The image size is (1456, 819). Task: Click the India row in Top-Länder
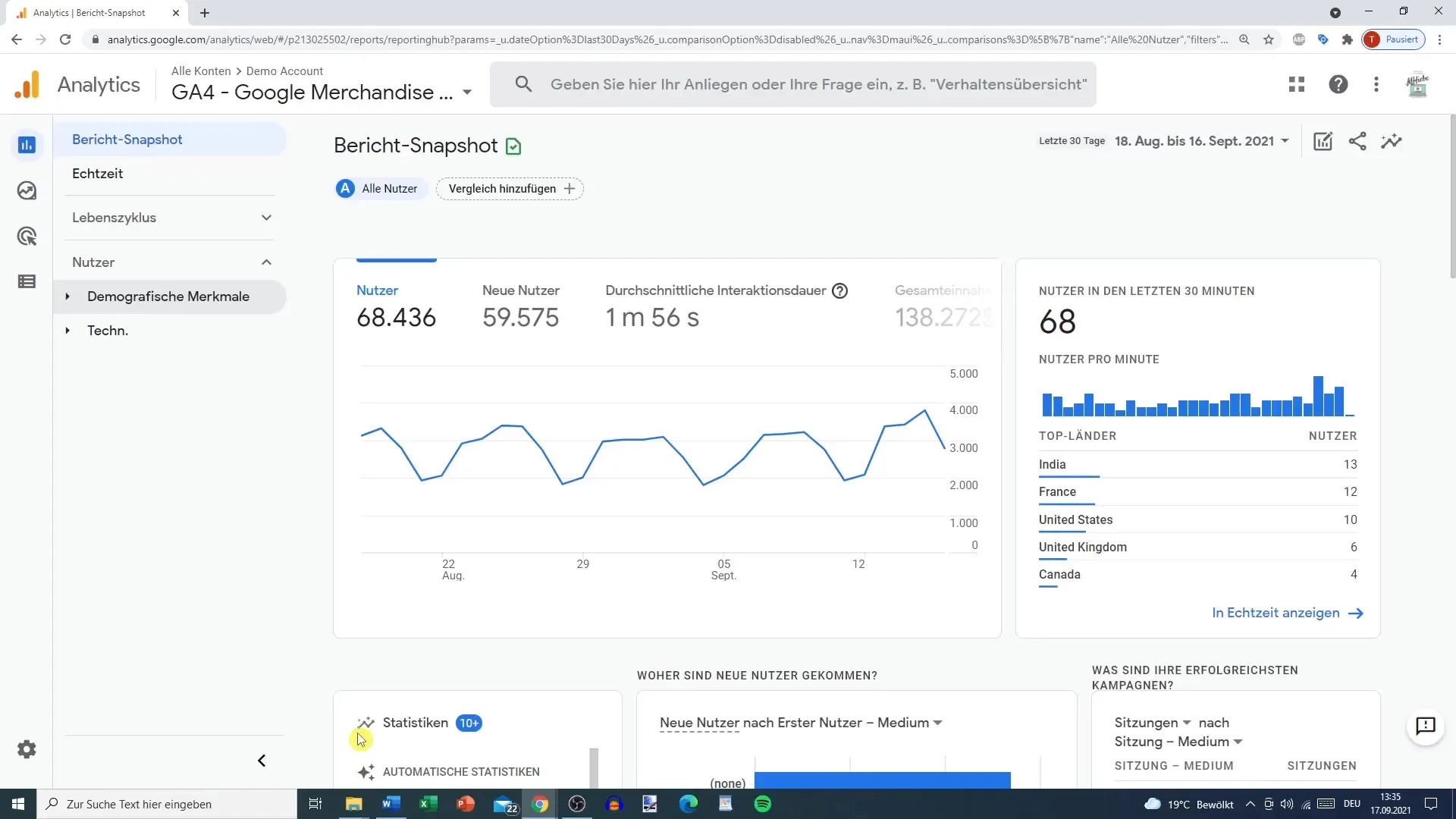point(1197,464)
